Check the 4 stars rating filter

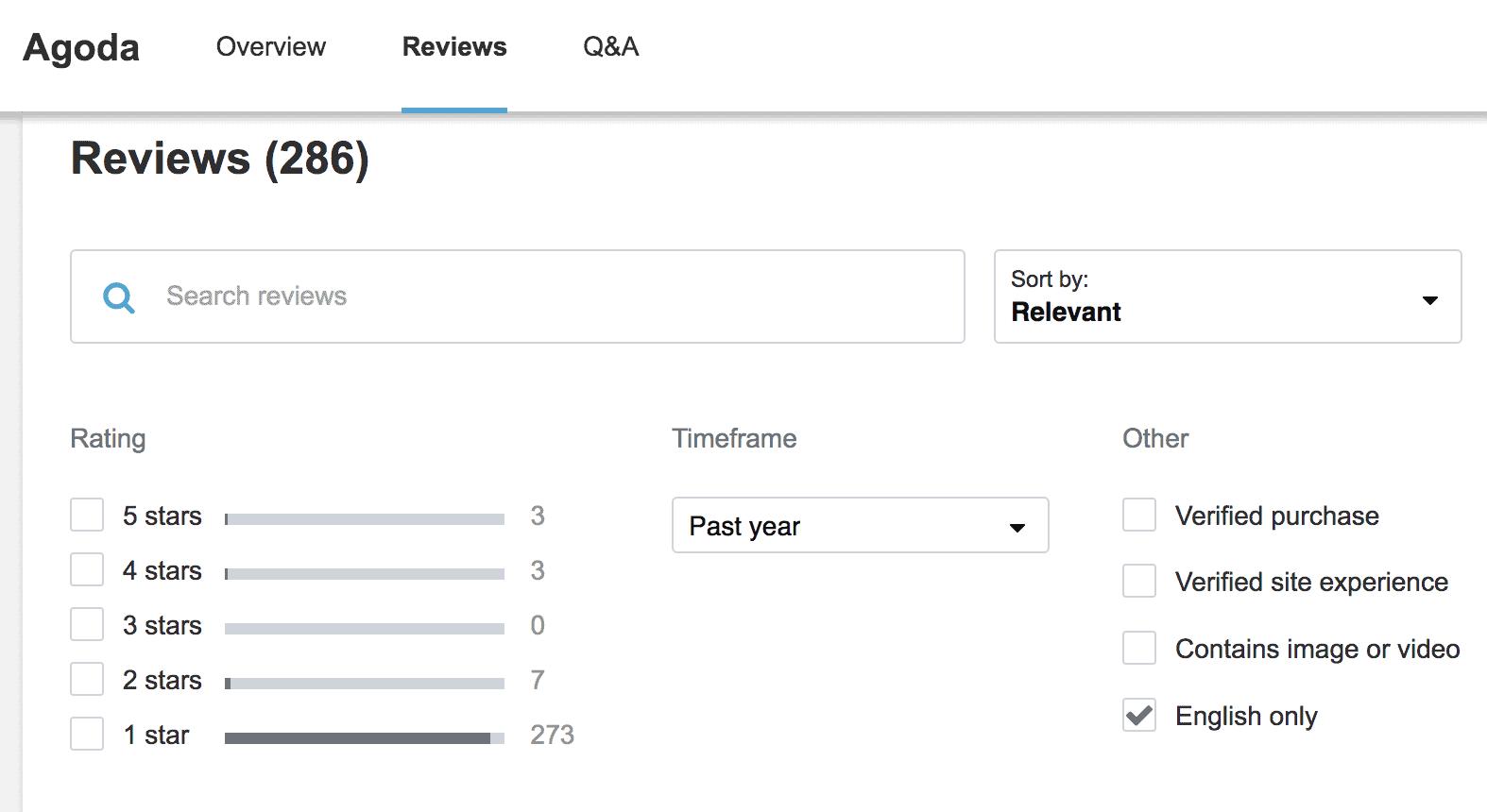tap(87, 570)
